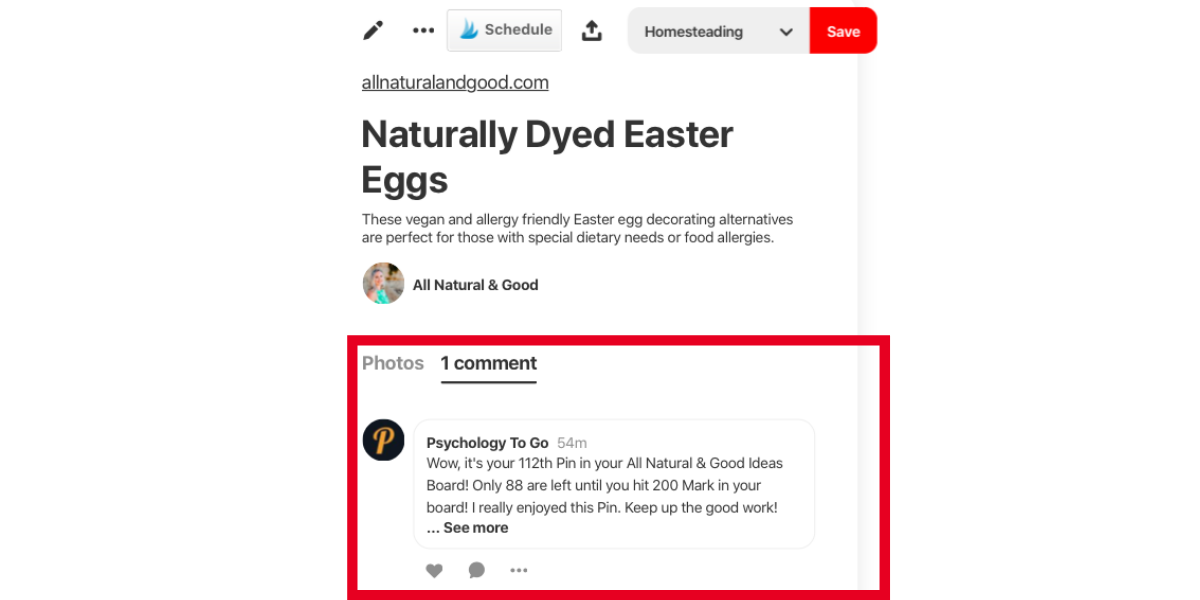Click the Tailwind Schedule button
The height and width of the screenshot is (600, 1200).
(x=505, y=30)
